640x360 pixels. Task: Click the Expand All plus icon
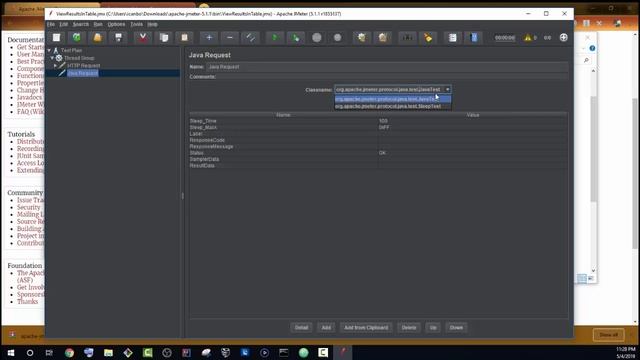pos(209,38)
